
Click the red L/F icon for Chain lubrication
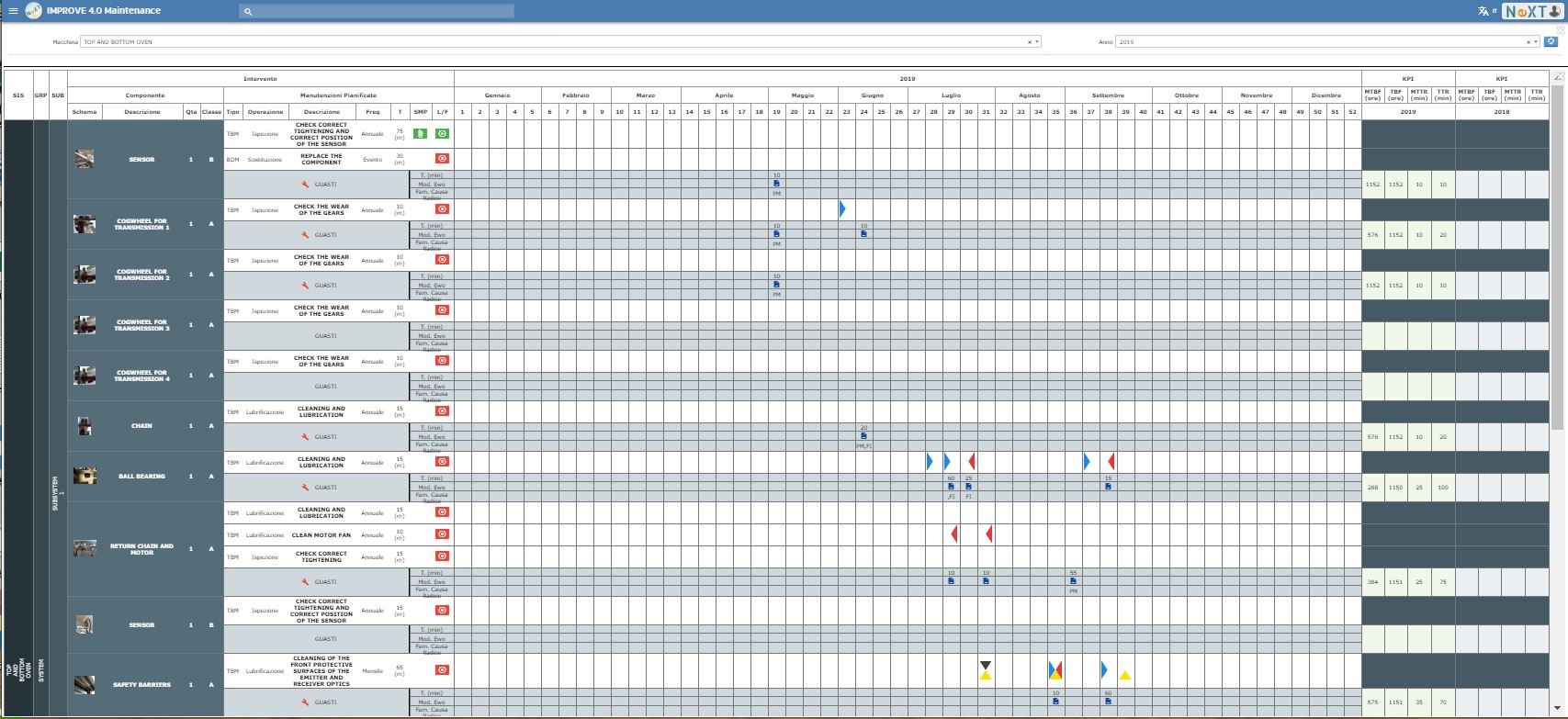tap(442, 411)
